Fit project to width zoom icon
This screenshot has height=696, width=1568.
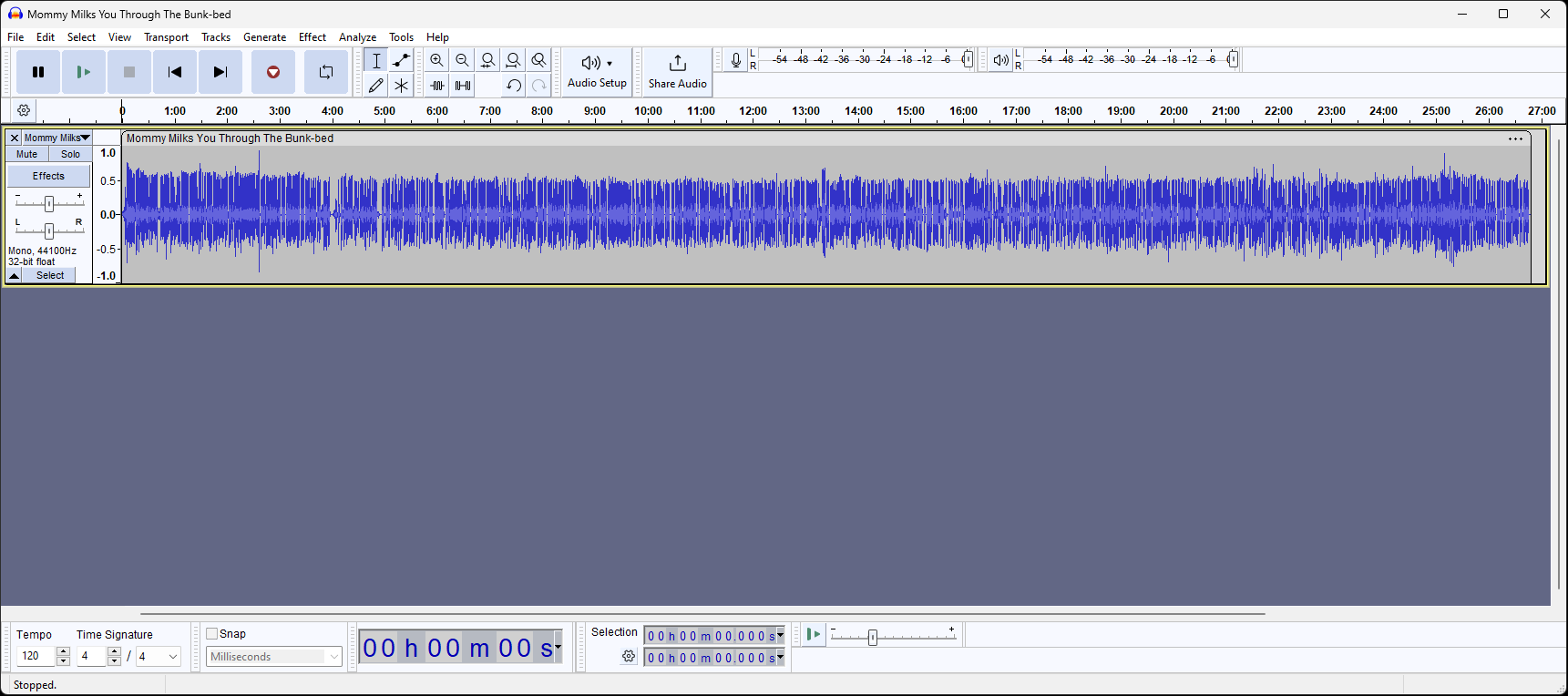514,60
